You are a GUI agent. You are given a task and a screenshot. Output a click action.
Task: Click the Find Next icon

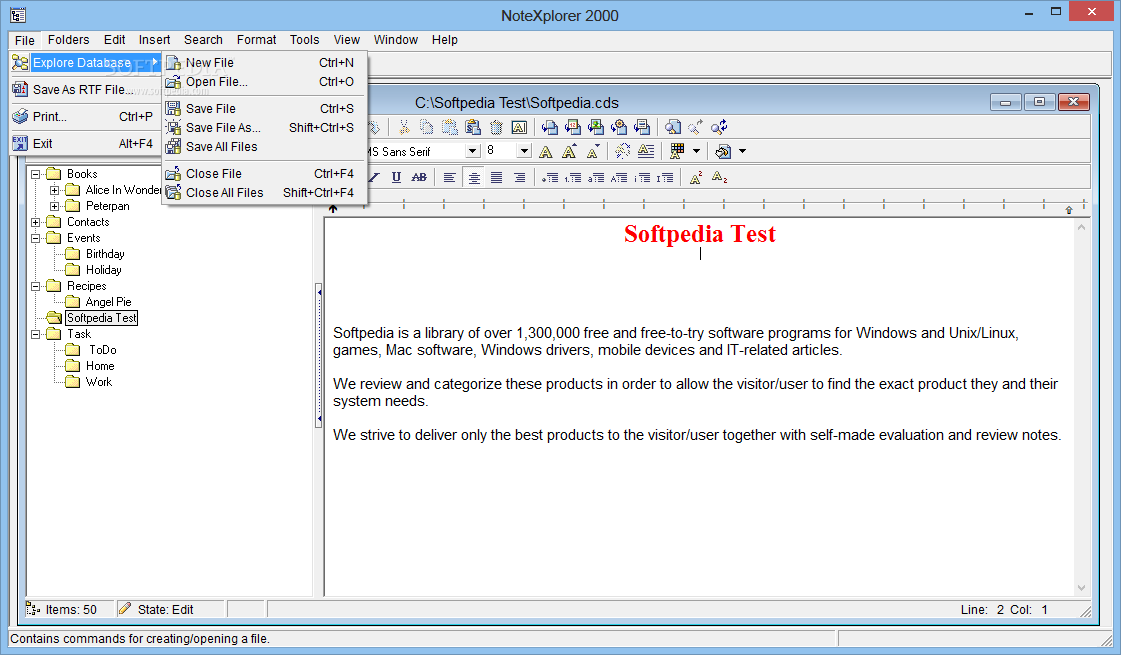tap(696, 127)
